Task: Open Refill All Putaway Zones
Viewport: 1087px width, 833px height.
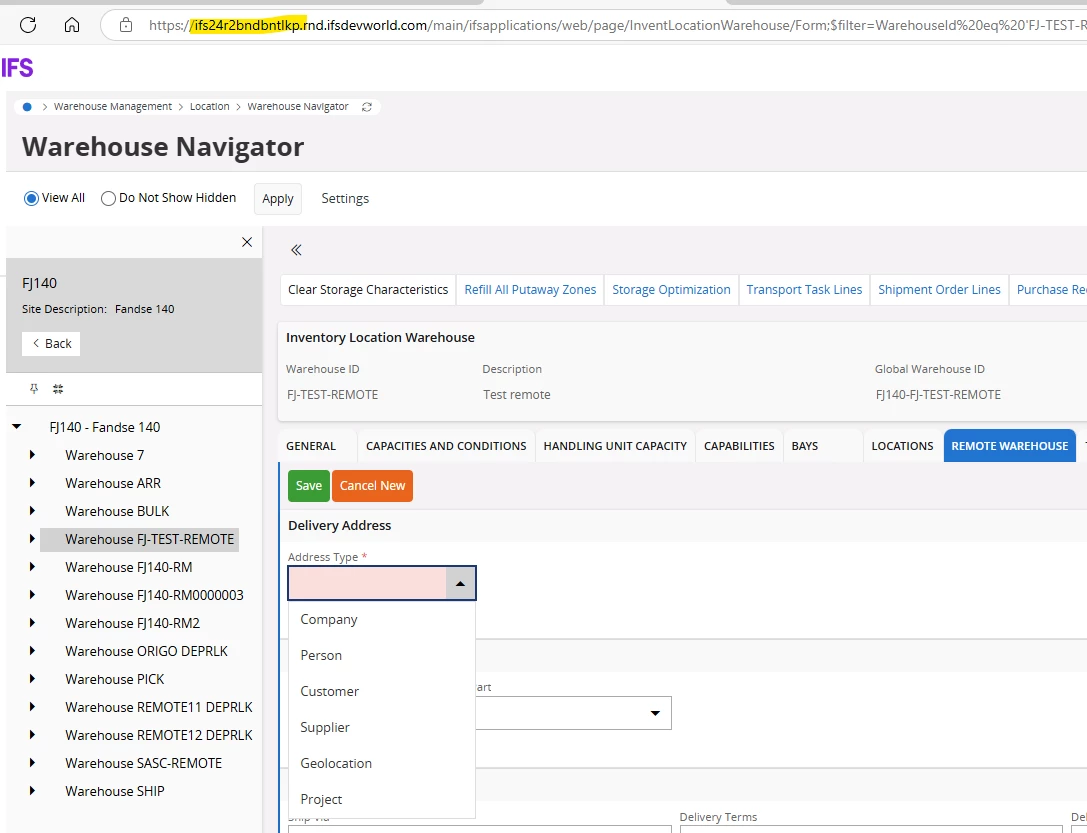Action: (x=530, y=290)
